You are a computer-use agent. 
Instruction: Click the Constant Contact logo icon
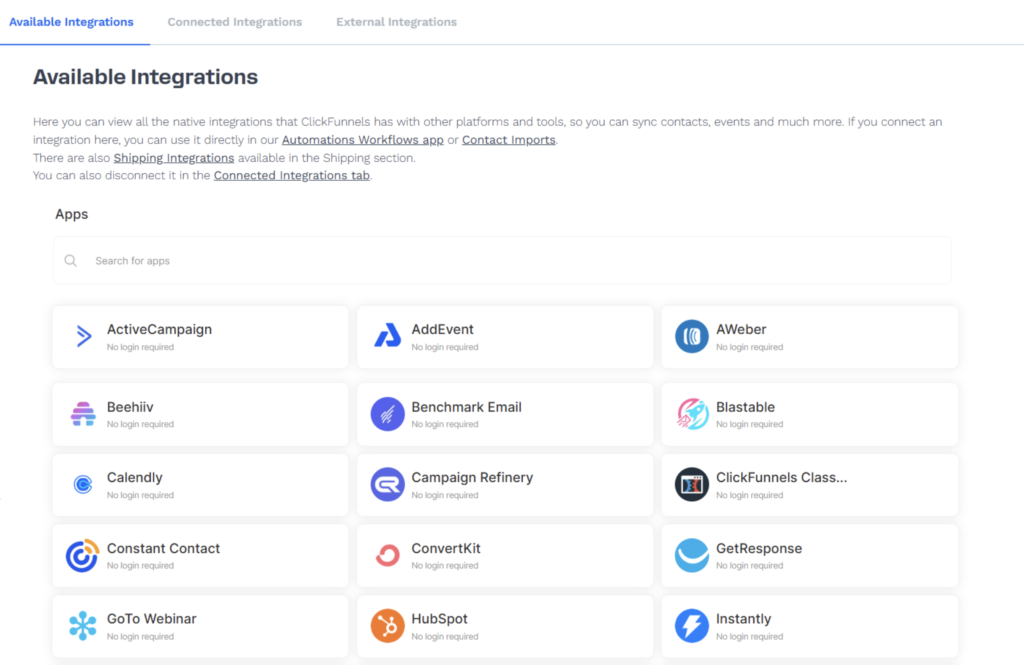(82, 555)
